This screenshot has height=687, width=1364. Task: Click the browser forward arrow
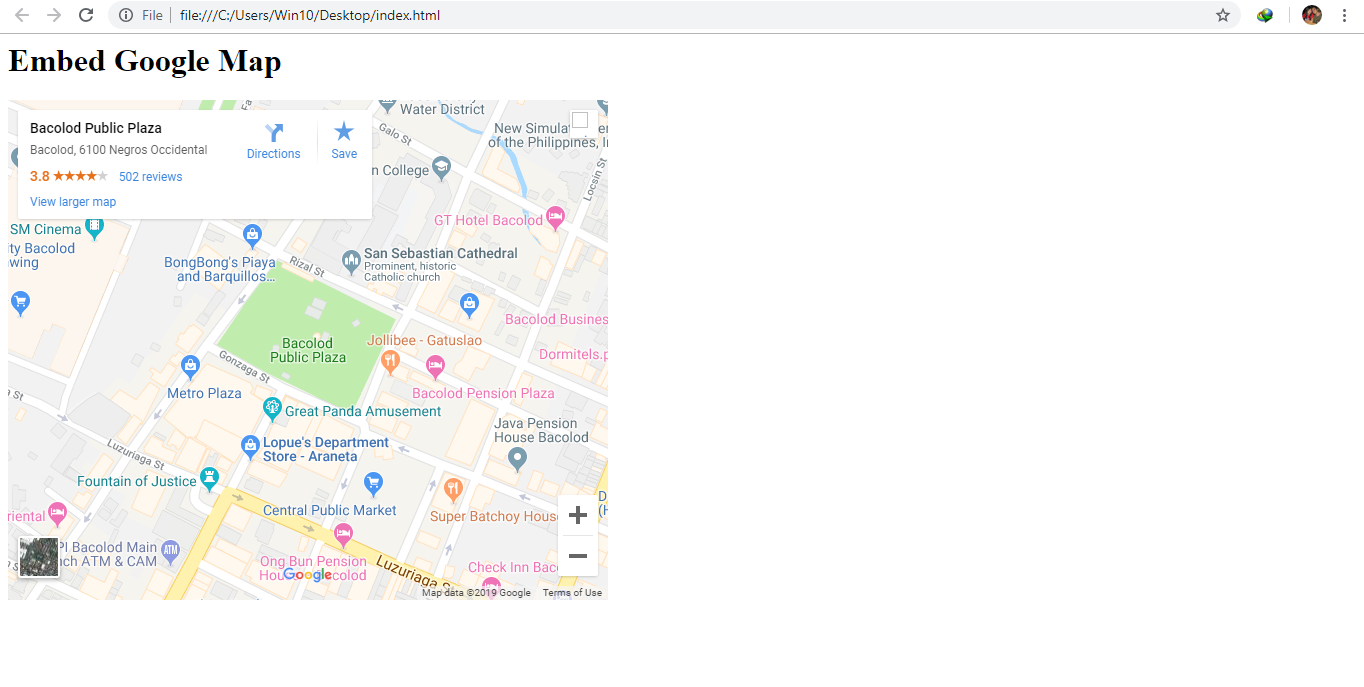tap(54, 15)
